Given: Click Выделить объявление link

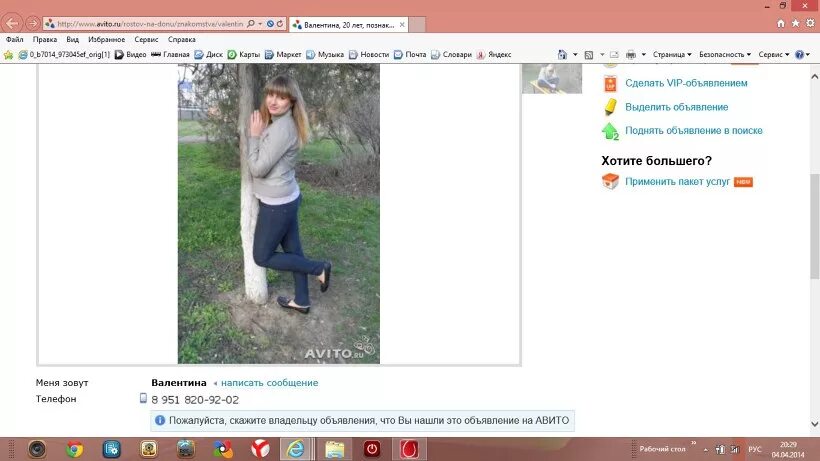Looking at the screenshot, I should [677, 107].
